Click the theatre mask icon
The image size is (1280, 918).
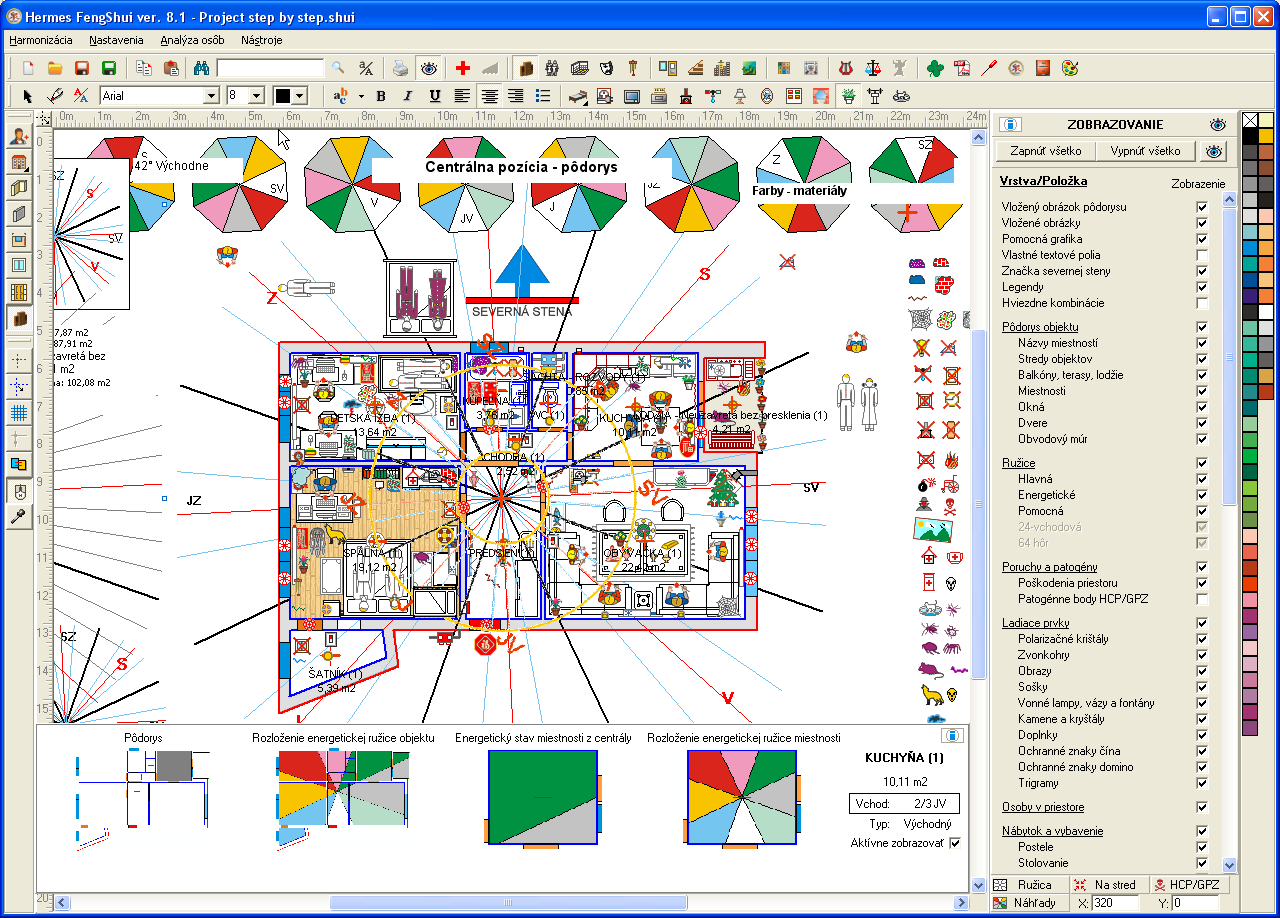click(x=606, y=68)
